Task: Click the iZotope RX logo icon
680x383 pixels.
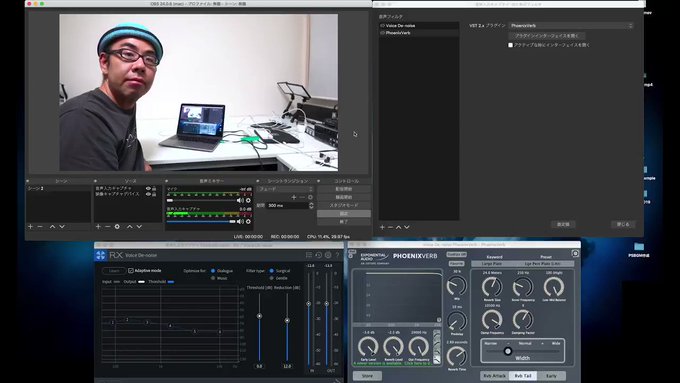Action: click(x=101, y=255)
